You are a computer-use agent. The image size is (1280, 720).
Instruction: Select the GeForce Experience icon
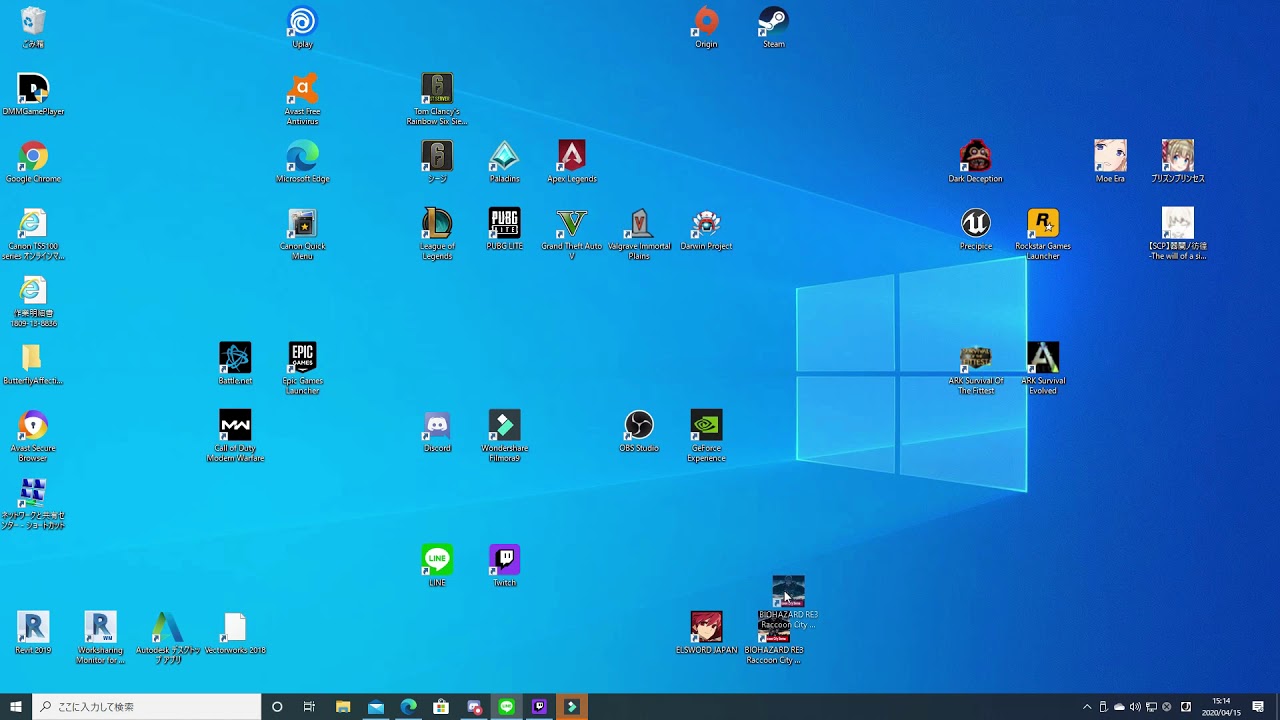(x=706, y=436)
